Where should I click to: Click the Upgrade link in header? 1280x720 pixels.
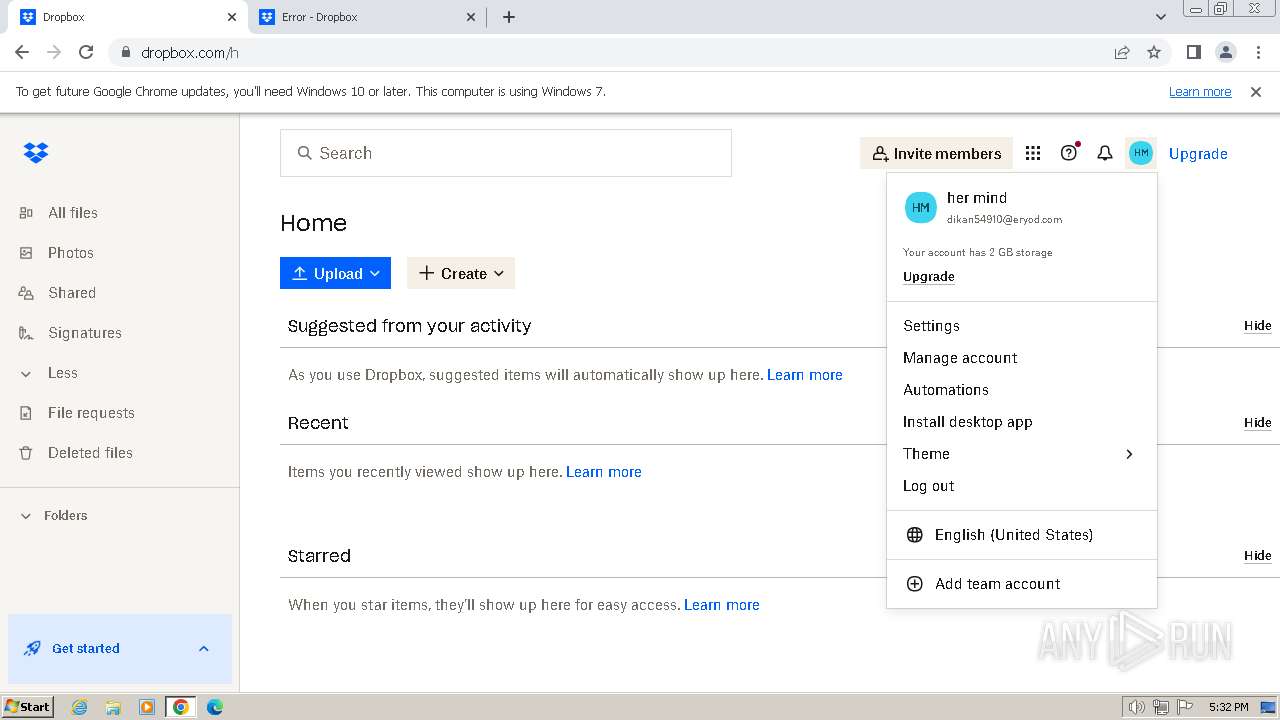(x=1198, y=154)
